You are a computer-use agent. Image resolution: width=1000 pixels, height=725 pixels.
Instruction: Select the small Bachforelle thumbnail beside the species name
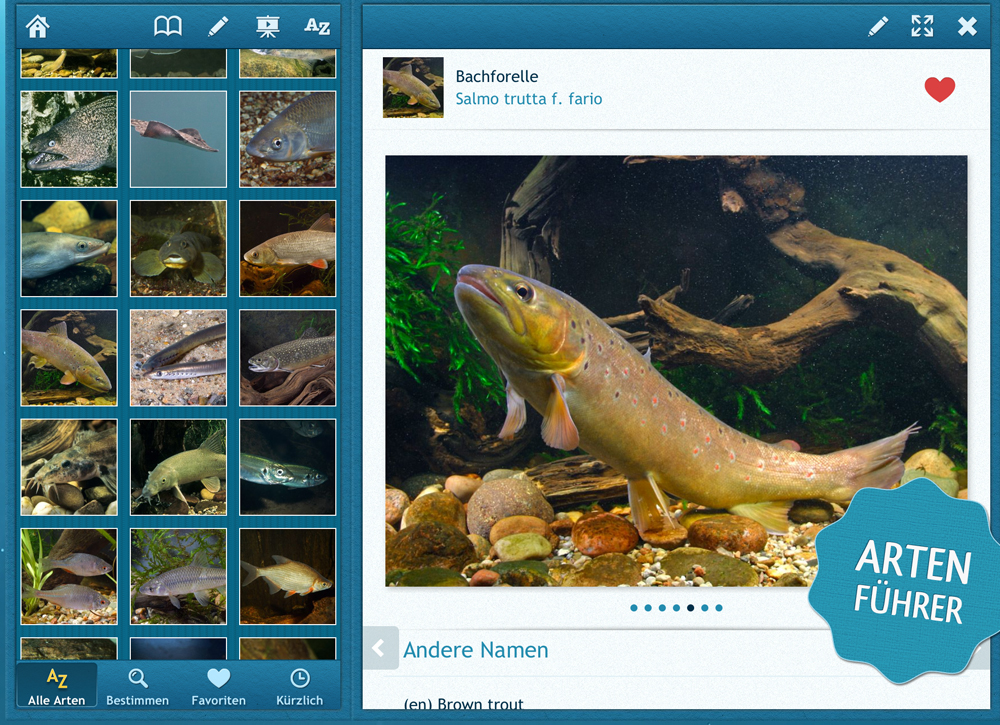[x=413, y=87]
